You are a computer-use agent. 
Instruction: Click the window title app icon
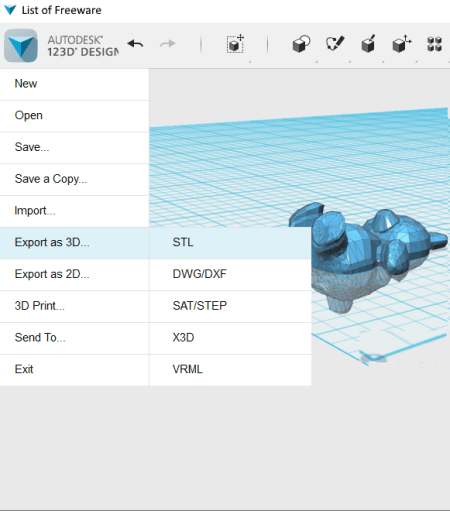pos(10,10)
